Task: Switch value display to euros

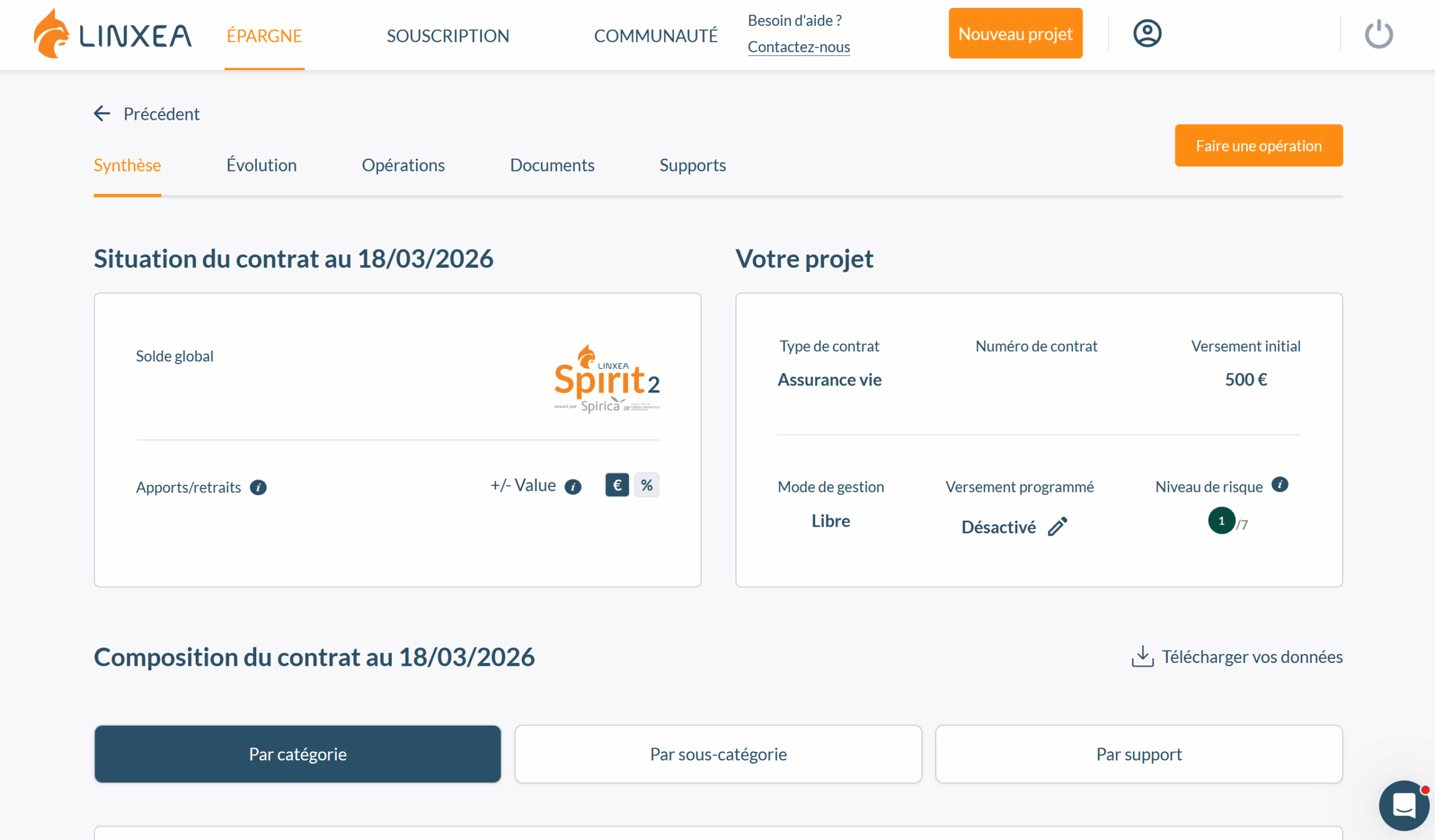Action: (x=617, y=485)
